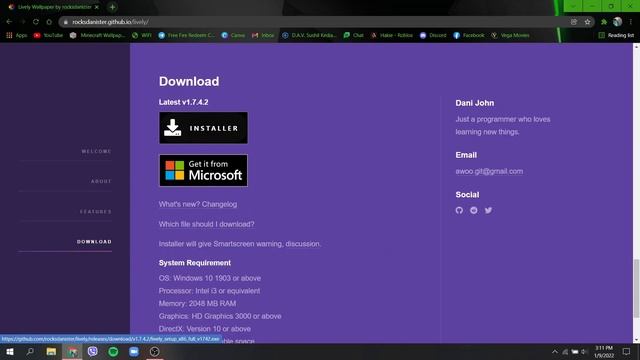Open the Apps bookmarks shortcut
Screen dimensions: 640x360
click(x=17, y=36)
